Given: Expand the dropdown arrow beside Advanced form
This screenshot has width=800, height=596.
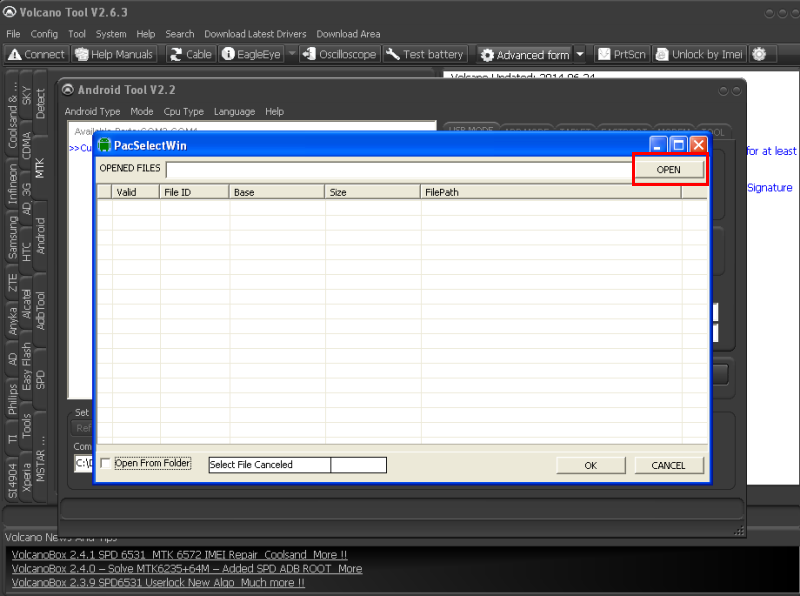Looking at the screenshot, I should 580,54.
